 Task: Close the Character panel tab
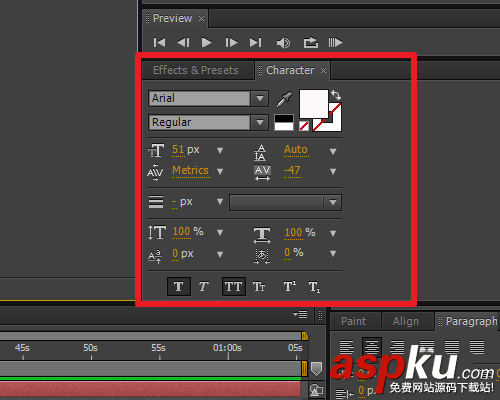(323, 71)
